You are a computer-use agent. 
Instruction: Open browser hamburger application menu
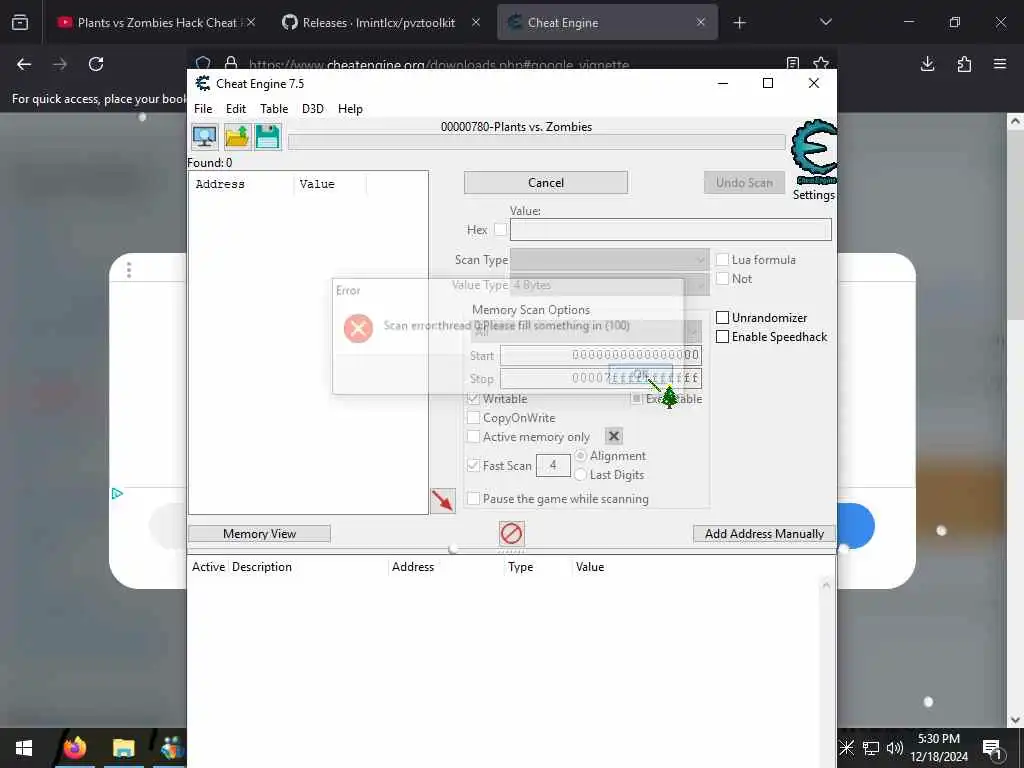(1000, 64)
